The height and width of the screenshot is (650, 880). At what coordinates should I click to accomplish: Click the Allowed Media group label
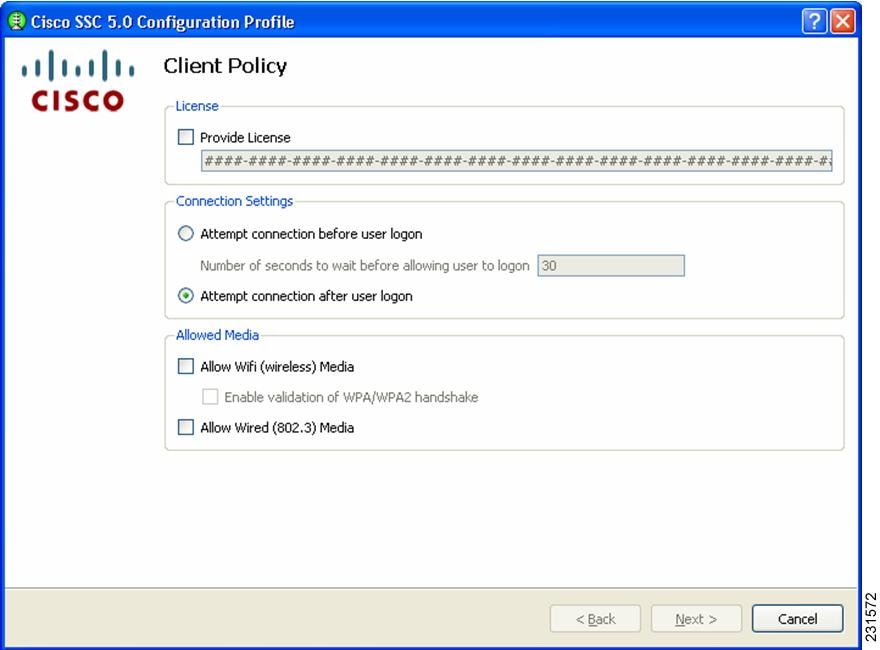click(217, 335)
